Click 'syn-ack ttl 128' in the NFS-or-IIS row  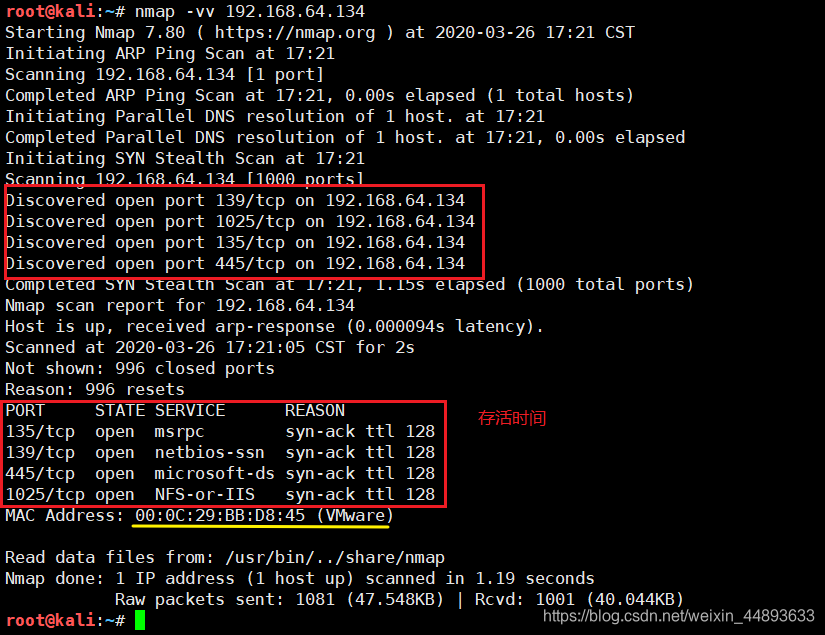click(x=360, y=495)
